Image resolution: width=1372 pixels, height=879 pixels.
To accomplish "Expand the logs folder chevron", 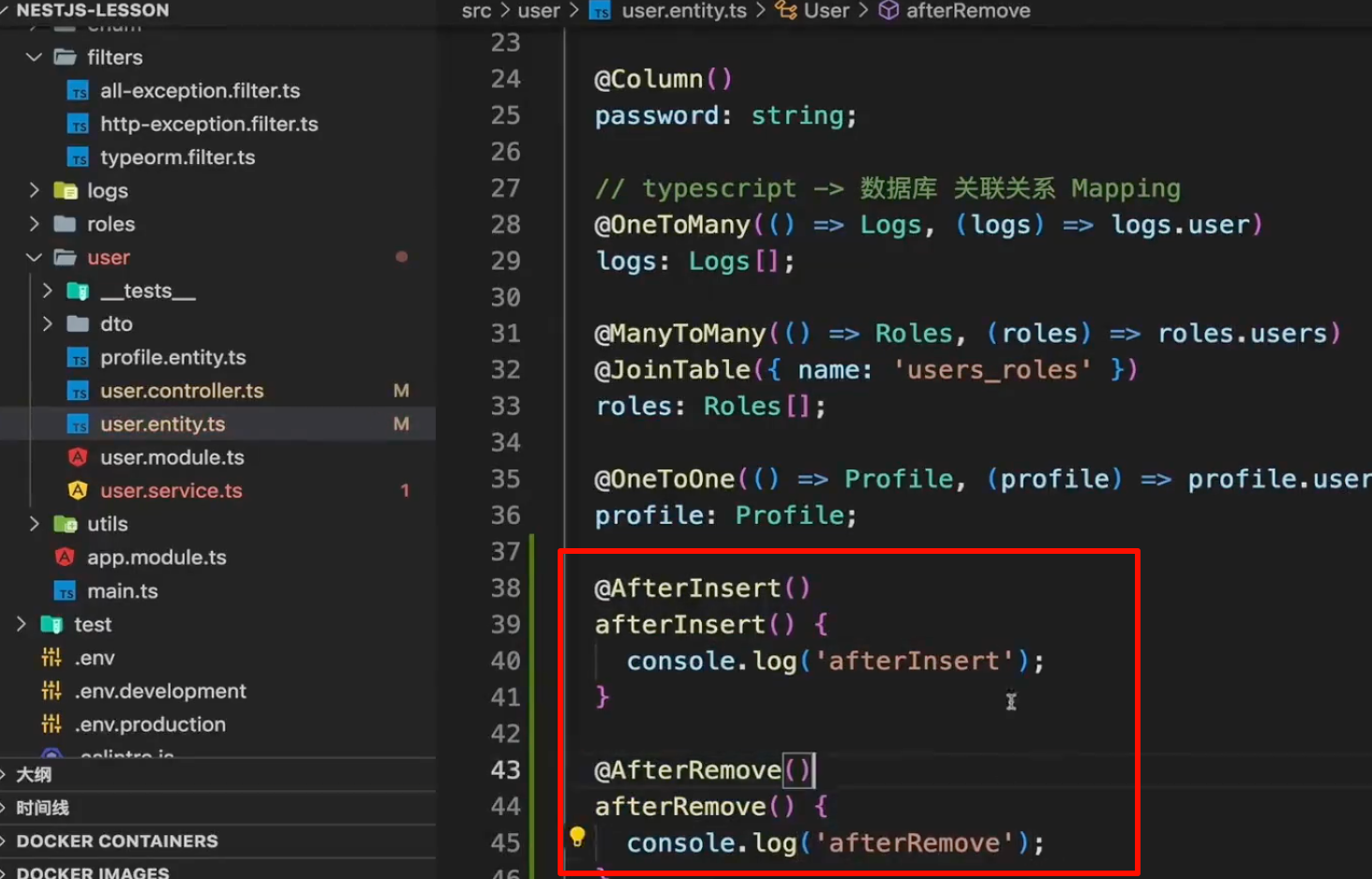I will tap(35, 190).
